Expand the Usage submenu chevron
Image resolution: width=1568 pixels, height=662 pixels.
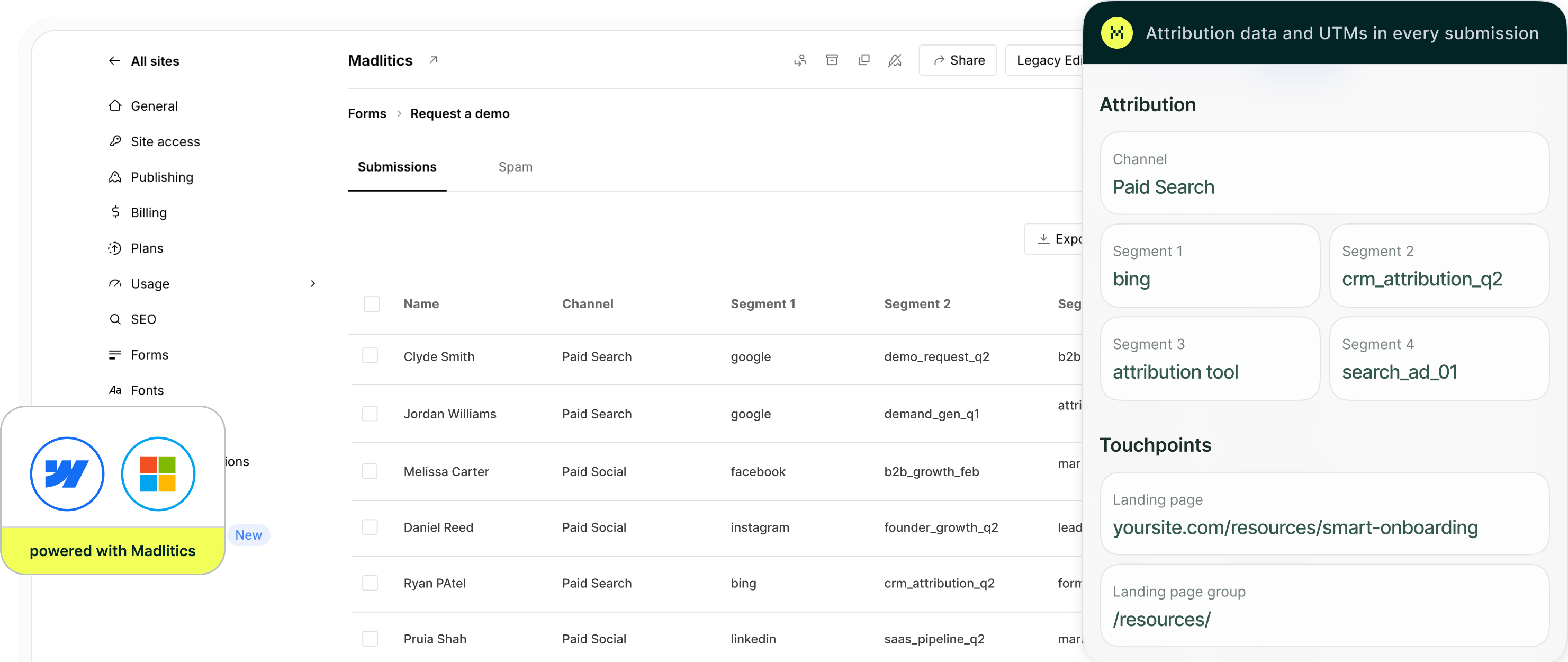click(x=313, y=283)
